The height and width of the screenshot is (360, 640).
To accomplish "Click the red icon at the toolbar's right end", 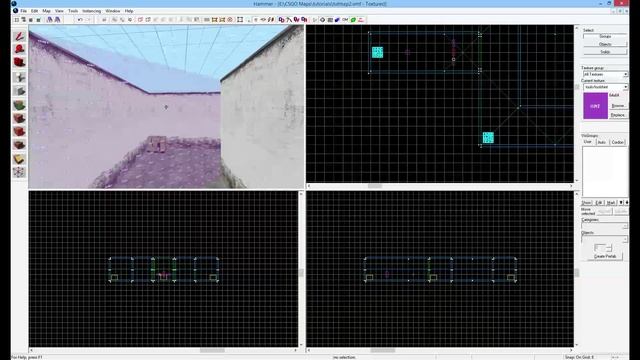I will click(361, 20).
